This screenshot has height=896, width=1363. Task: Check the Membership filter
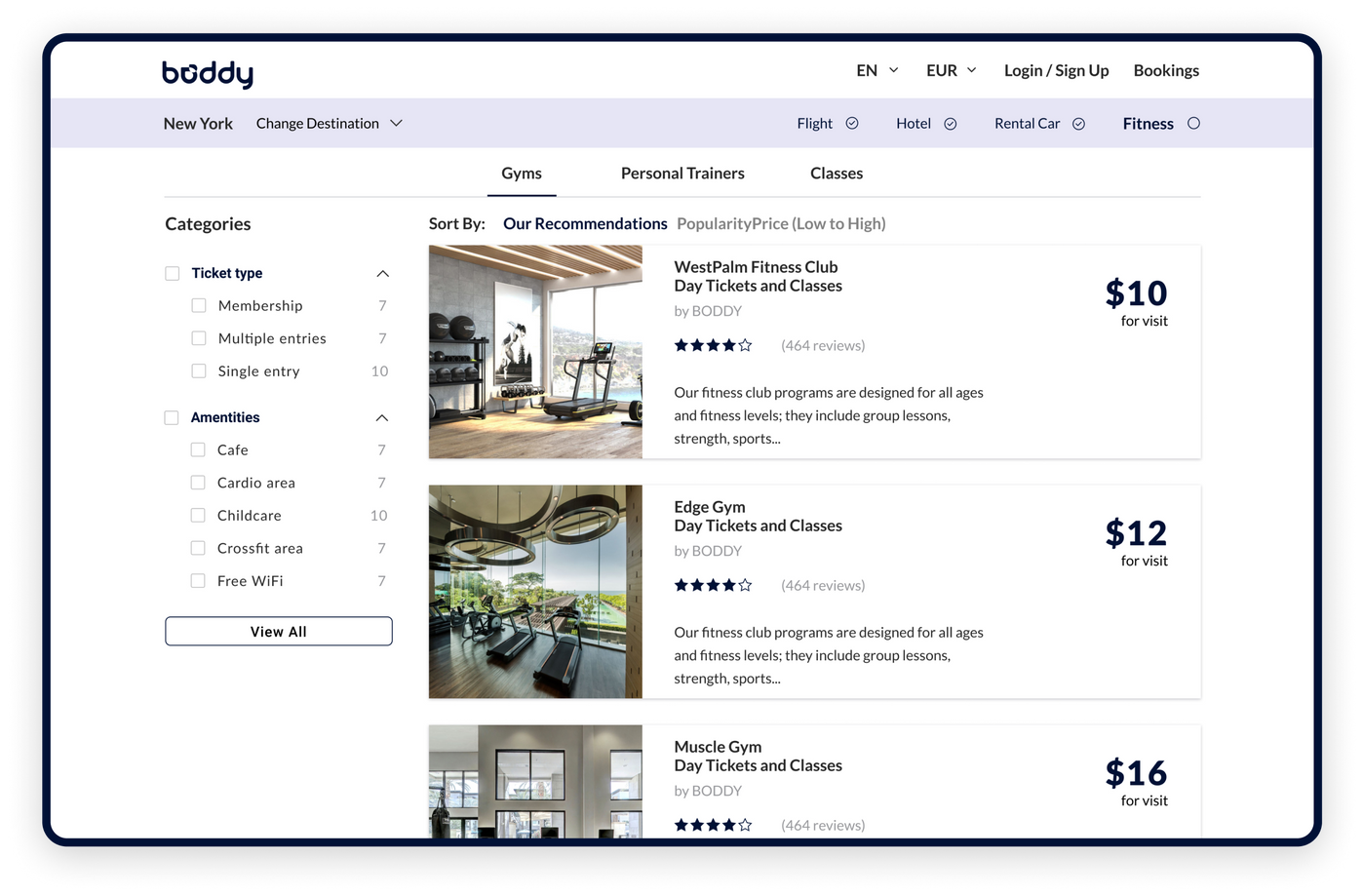pos(199,305)
